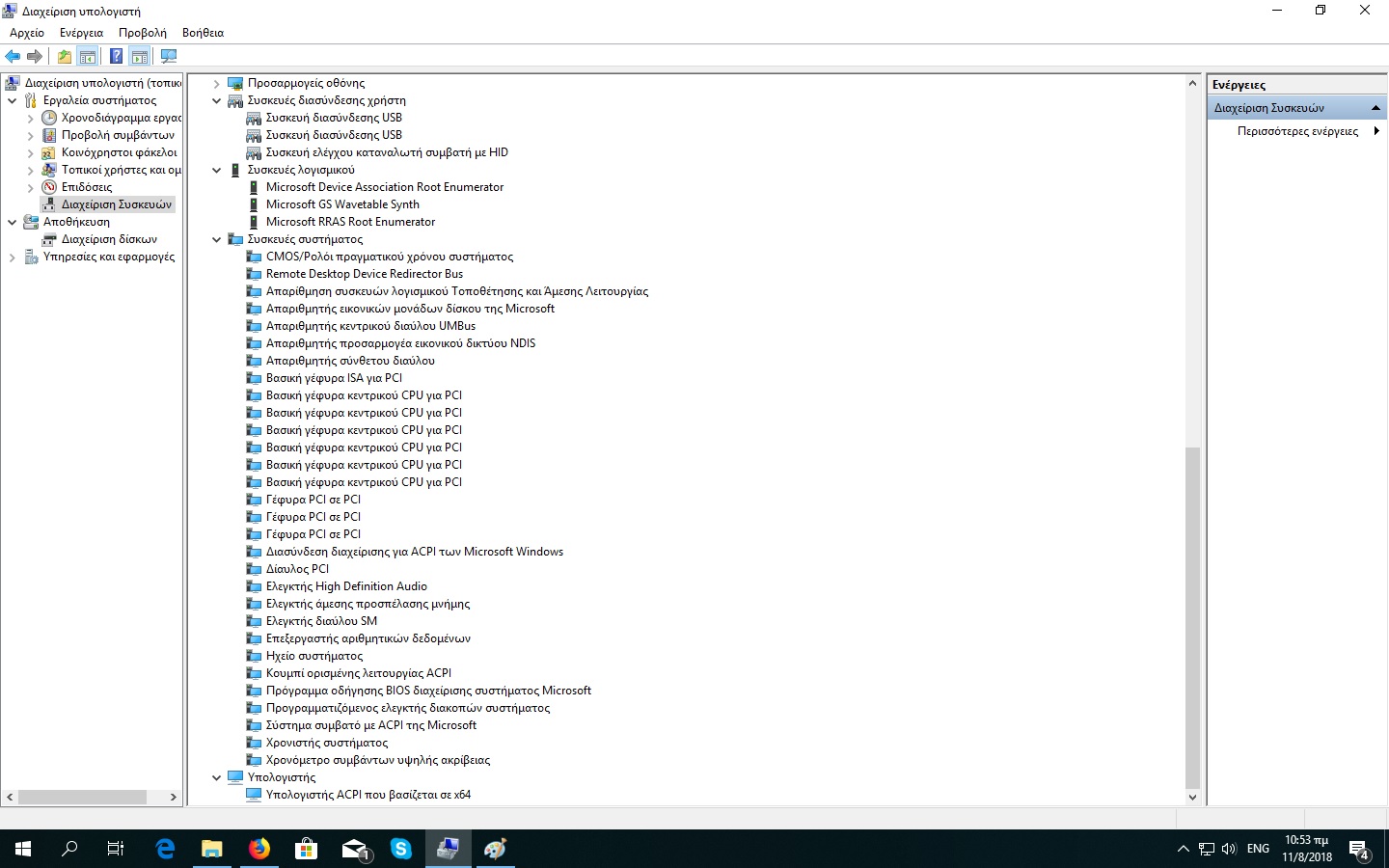Collapse the Συσκευές λογισμικού category
This screenshot has height=868, width=1389.
coord(216,170)
